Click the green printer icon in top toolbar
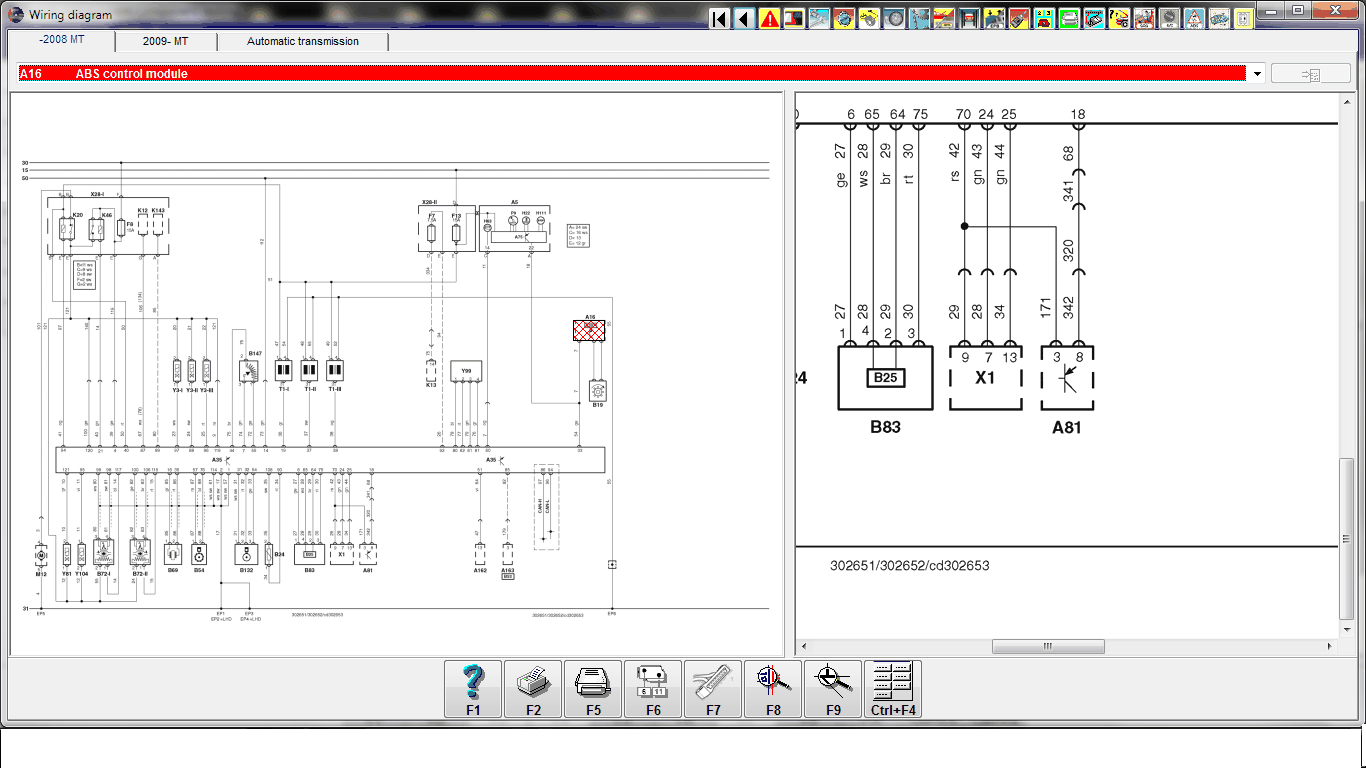The width and height of the screenshot is (1366, 768). click(1069, 18)
